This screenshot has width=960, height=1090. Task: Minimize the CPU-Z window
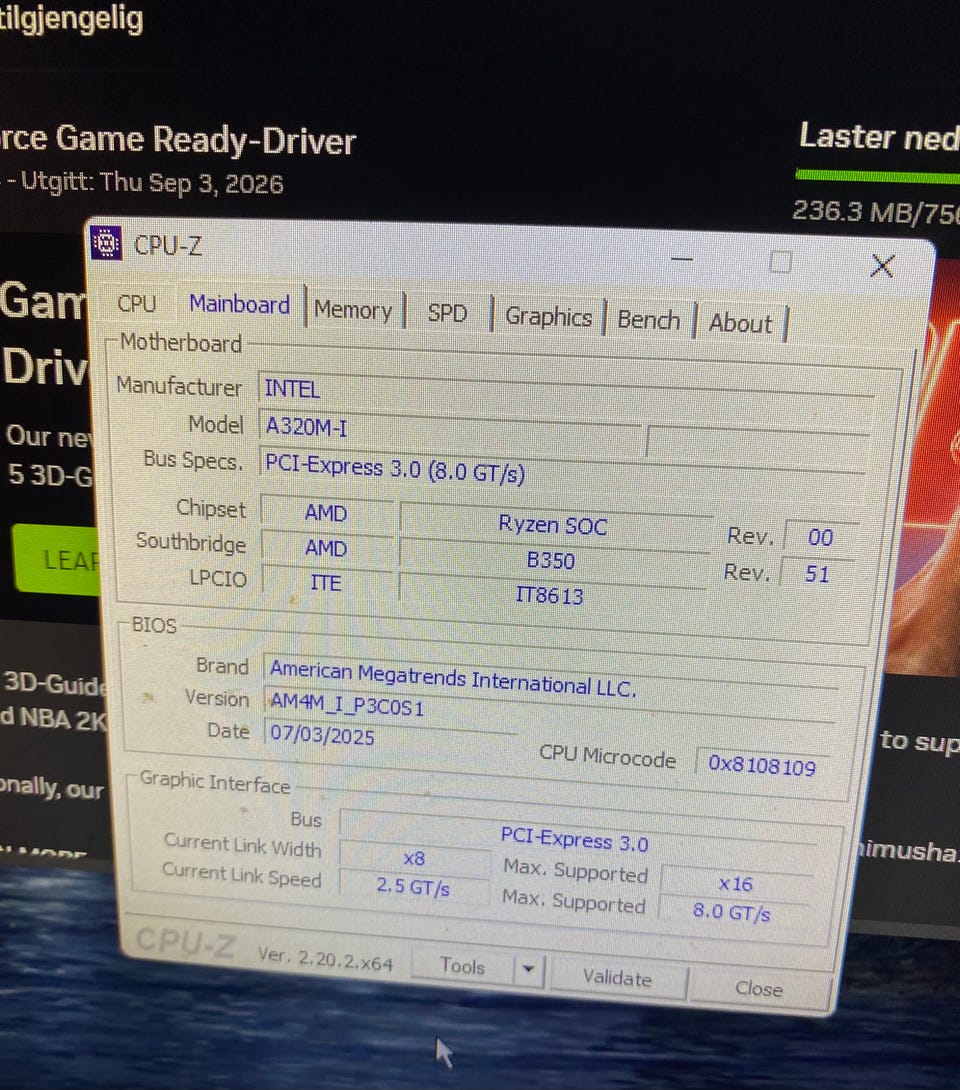point(682,259)
